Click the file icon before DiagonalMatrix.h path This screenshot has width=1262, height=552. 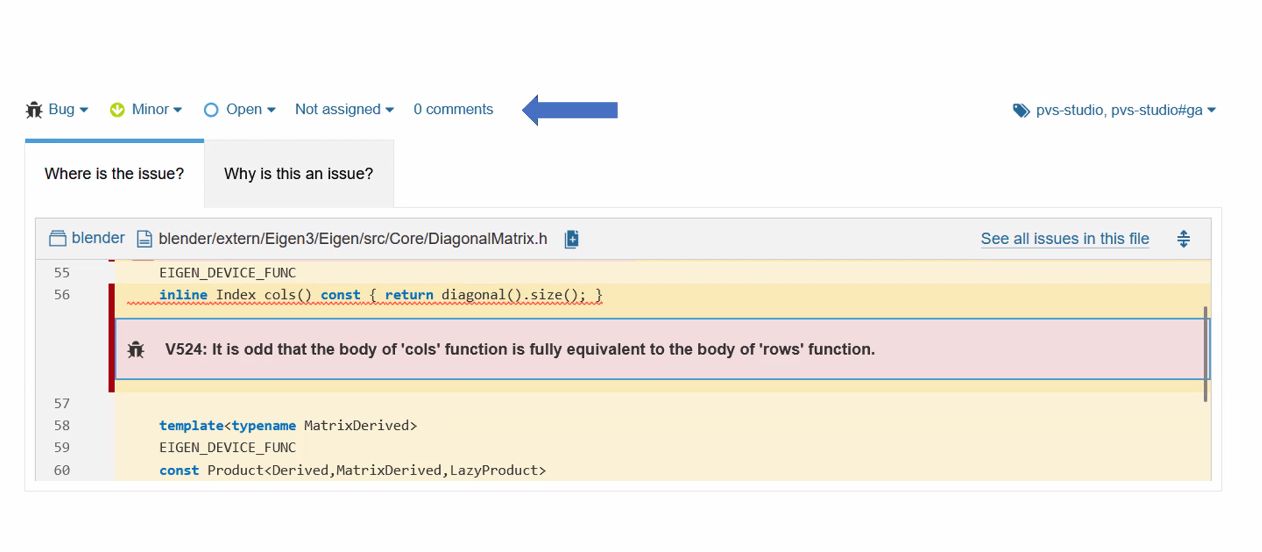[145, 239]
